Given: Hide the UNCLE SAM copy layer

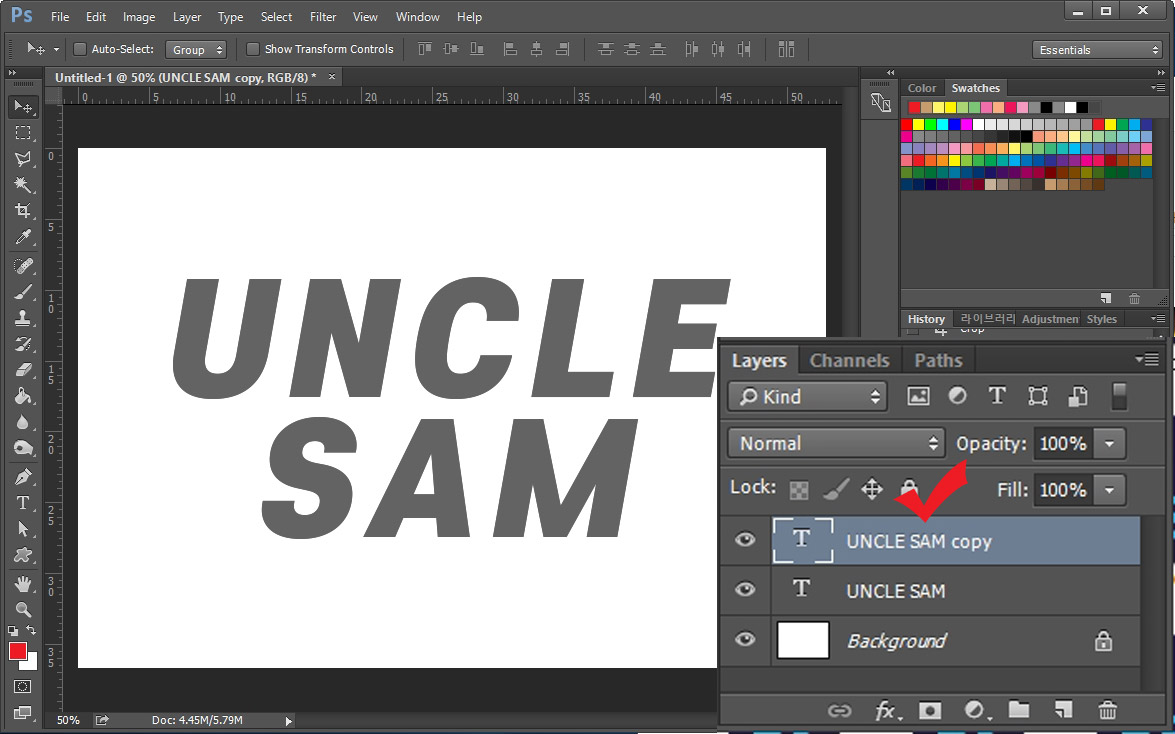Looking at the screenshot, I should 745,540.
